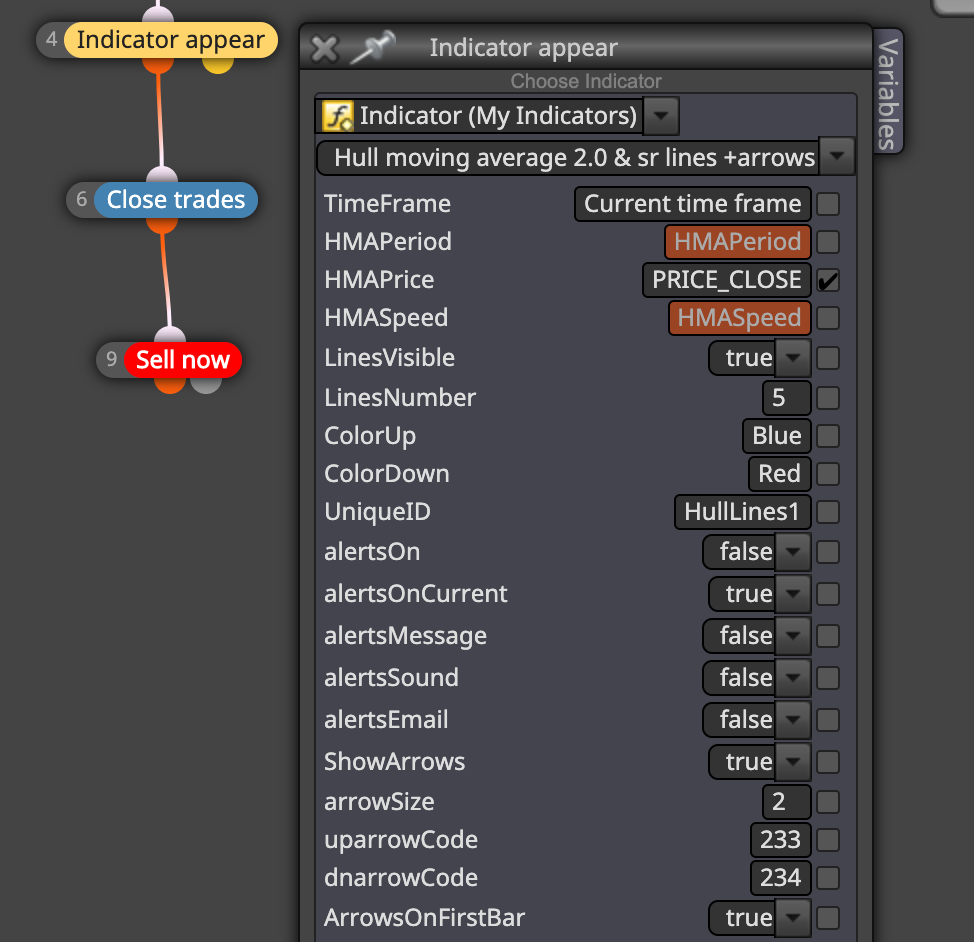Tick the alertsOn row checkbox

tap(828, 552)
